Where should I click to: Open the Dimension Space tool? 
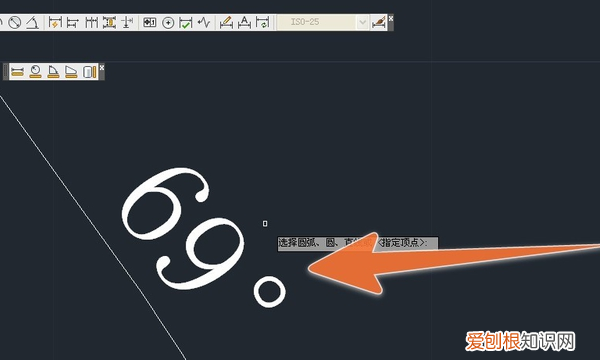(x=109, y=23)
